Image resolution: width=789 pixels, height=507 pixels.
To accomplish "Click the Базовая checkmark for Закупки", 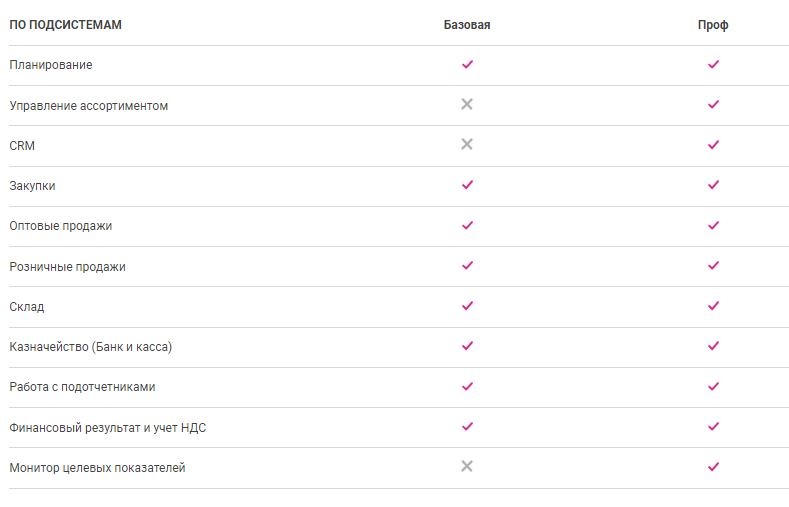I will [467, 185].
